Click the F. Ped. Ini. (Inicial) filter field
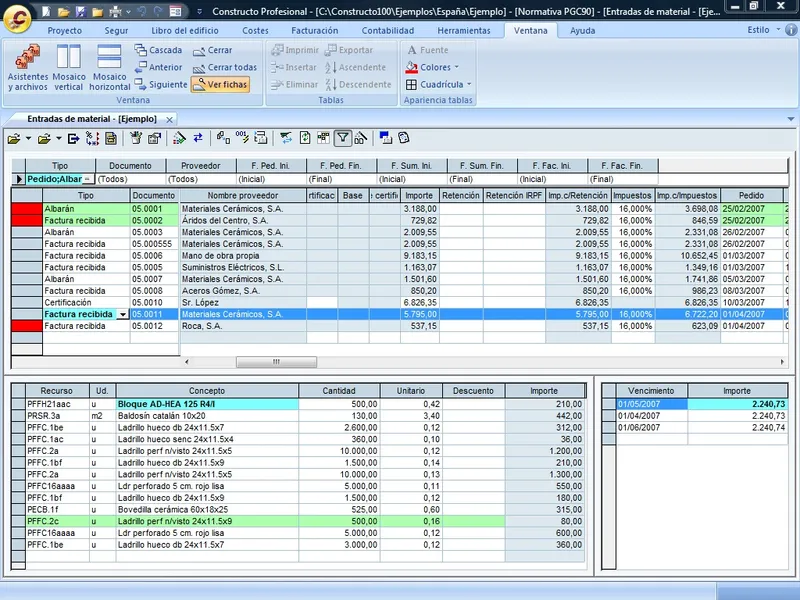This screenshot has height=600, width=800. click(271, 179)
